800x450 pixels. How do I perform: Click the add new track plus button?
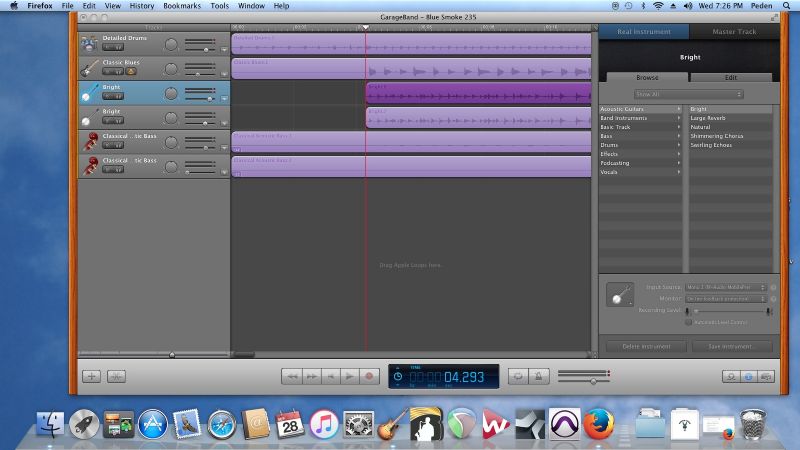pos(91,376)
